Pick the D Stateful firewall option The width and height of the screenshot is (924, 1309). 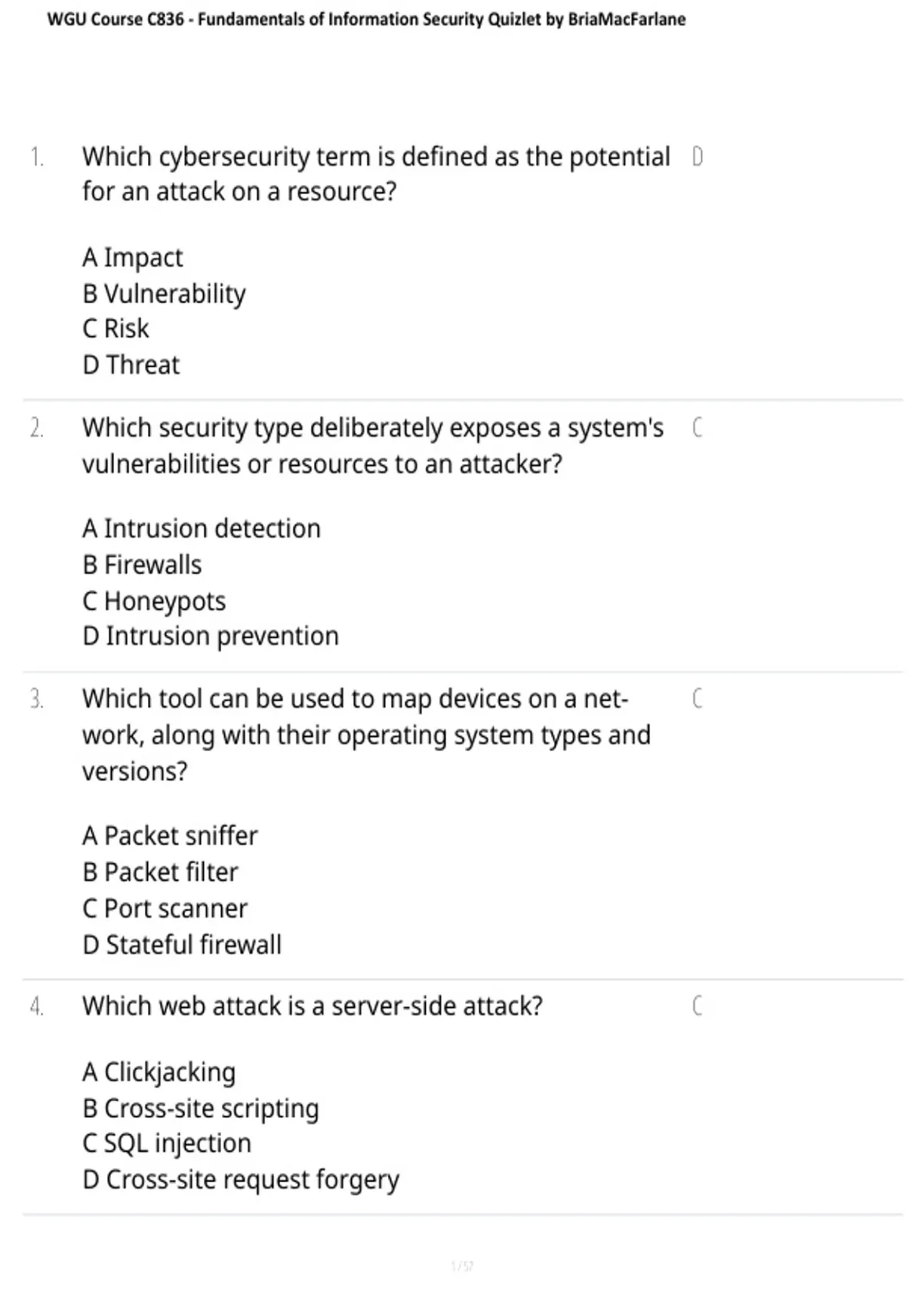click(x=182, y=945)
